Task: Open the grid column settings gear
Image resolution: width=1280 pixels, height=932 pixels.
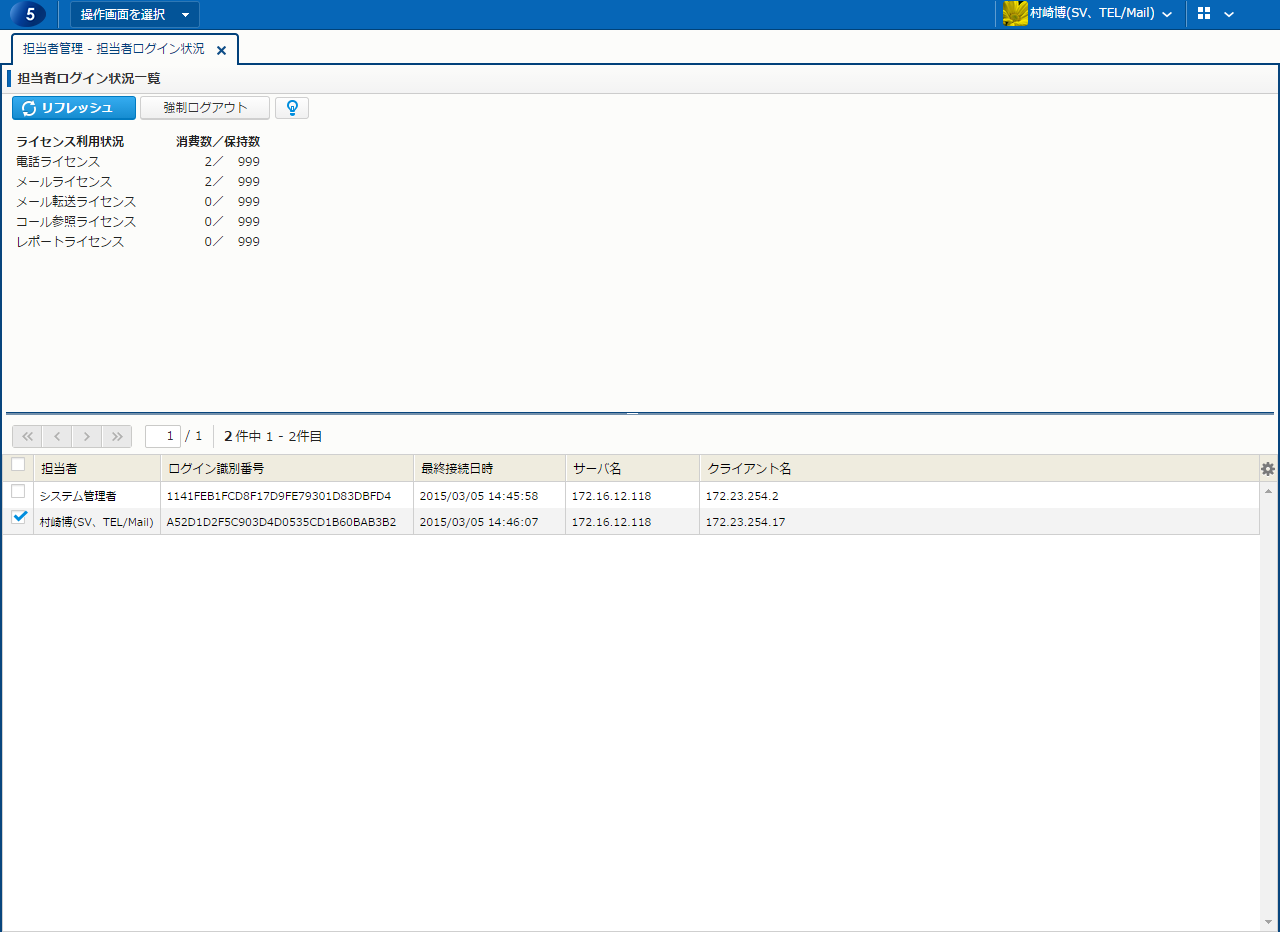Action: click(1268, 469)
